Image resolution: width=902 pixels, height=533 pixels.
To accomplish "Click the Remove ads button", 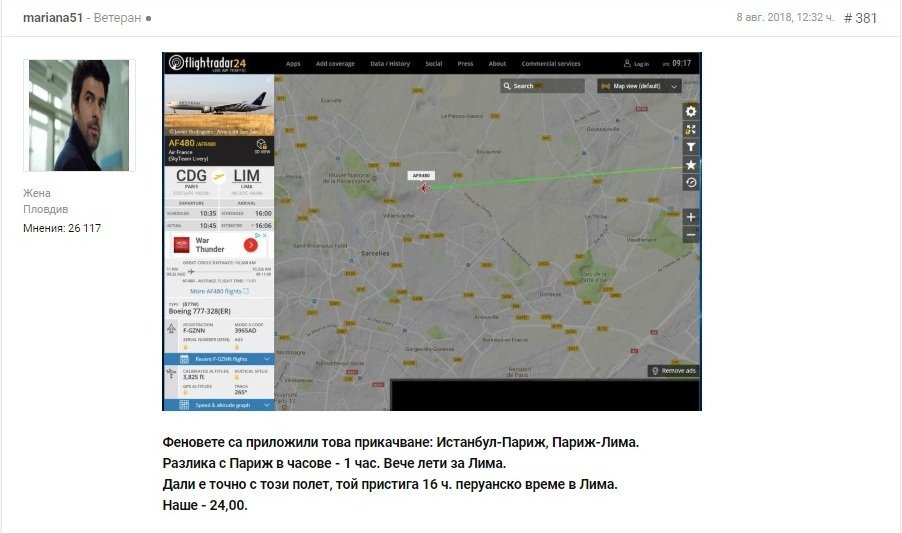I will (x=673, y=370).
